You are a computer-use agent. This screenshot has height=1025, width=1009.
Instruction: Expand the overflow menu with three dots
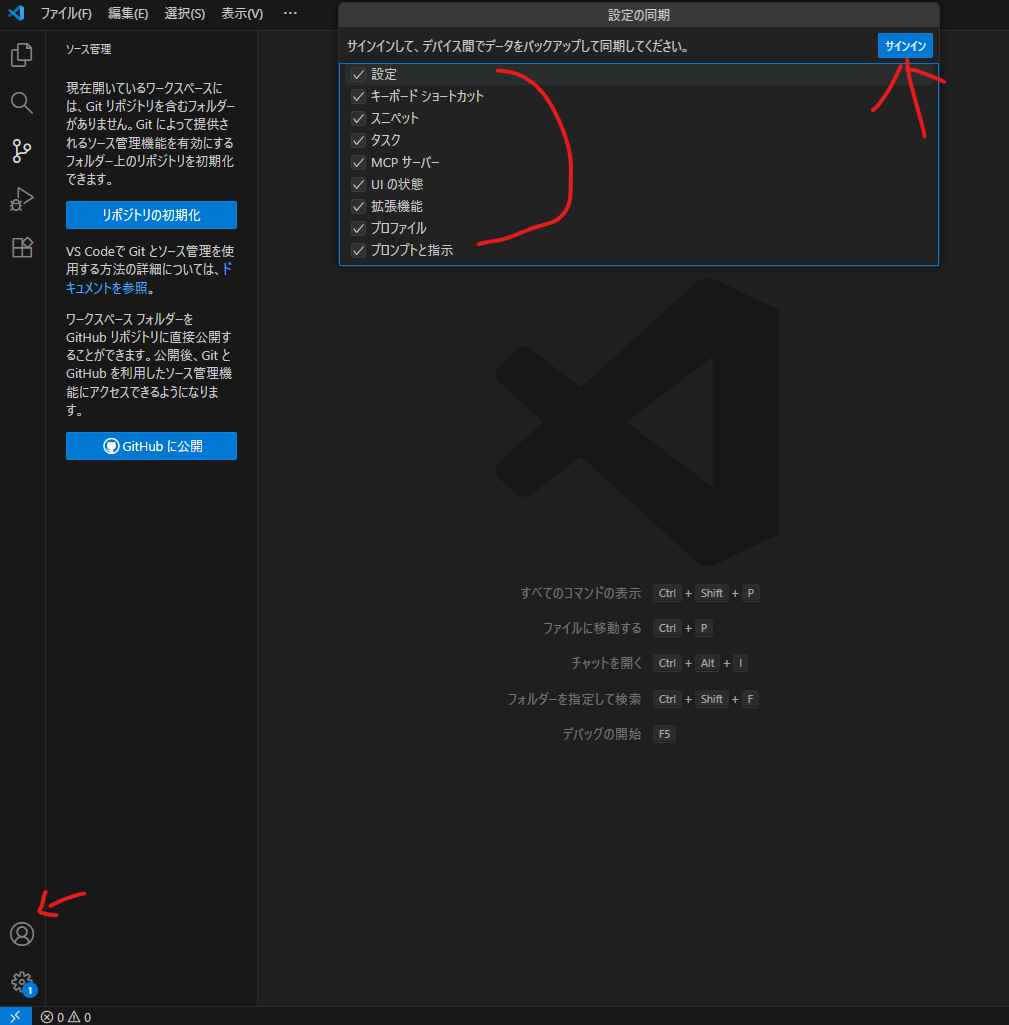[290, 14]
